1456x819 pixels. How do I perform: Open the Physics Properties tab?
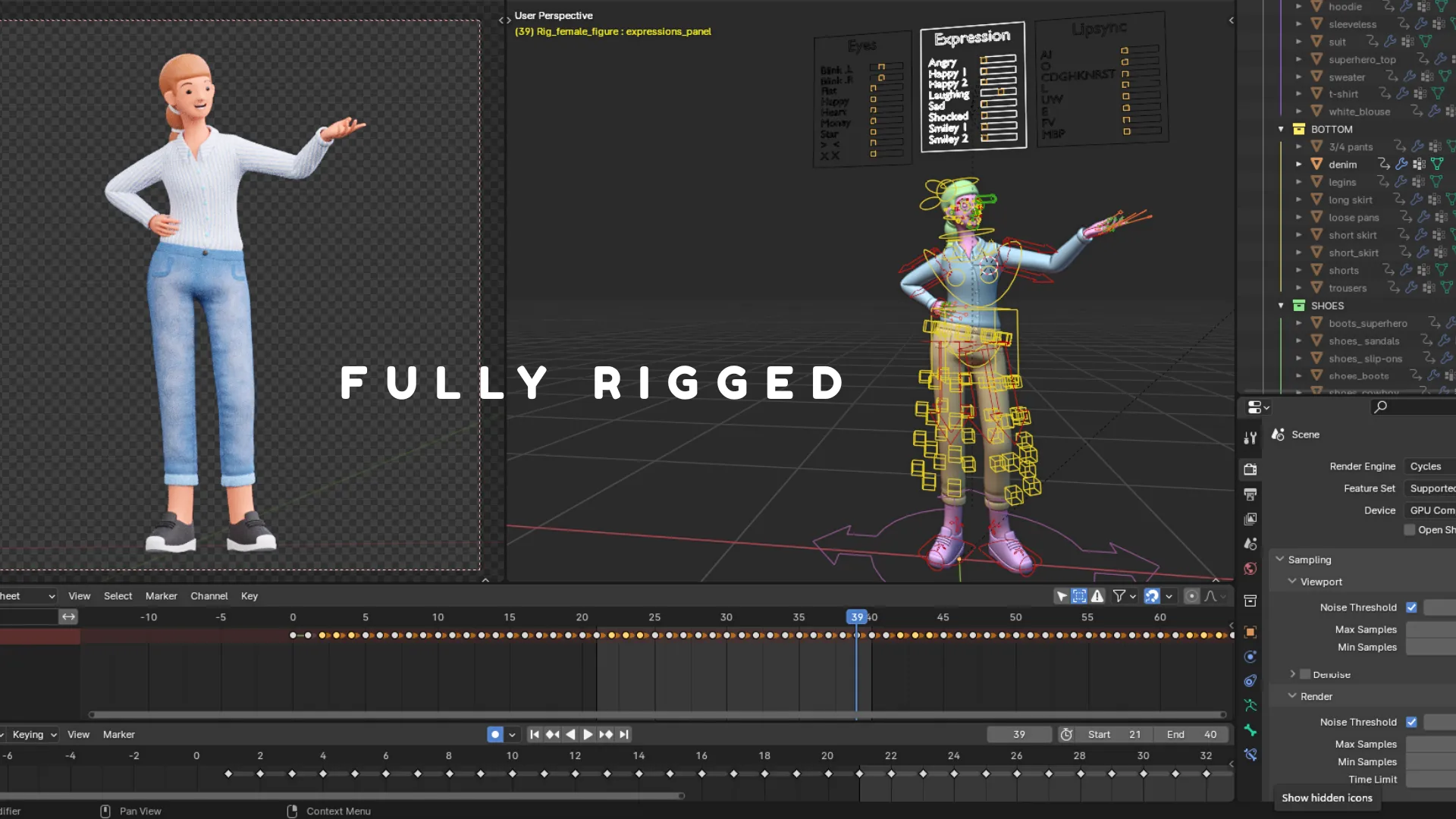pyautogui.click(x=1250, y=657)
